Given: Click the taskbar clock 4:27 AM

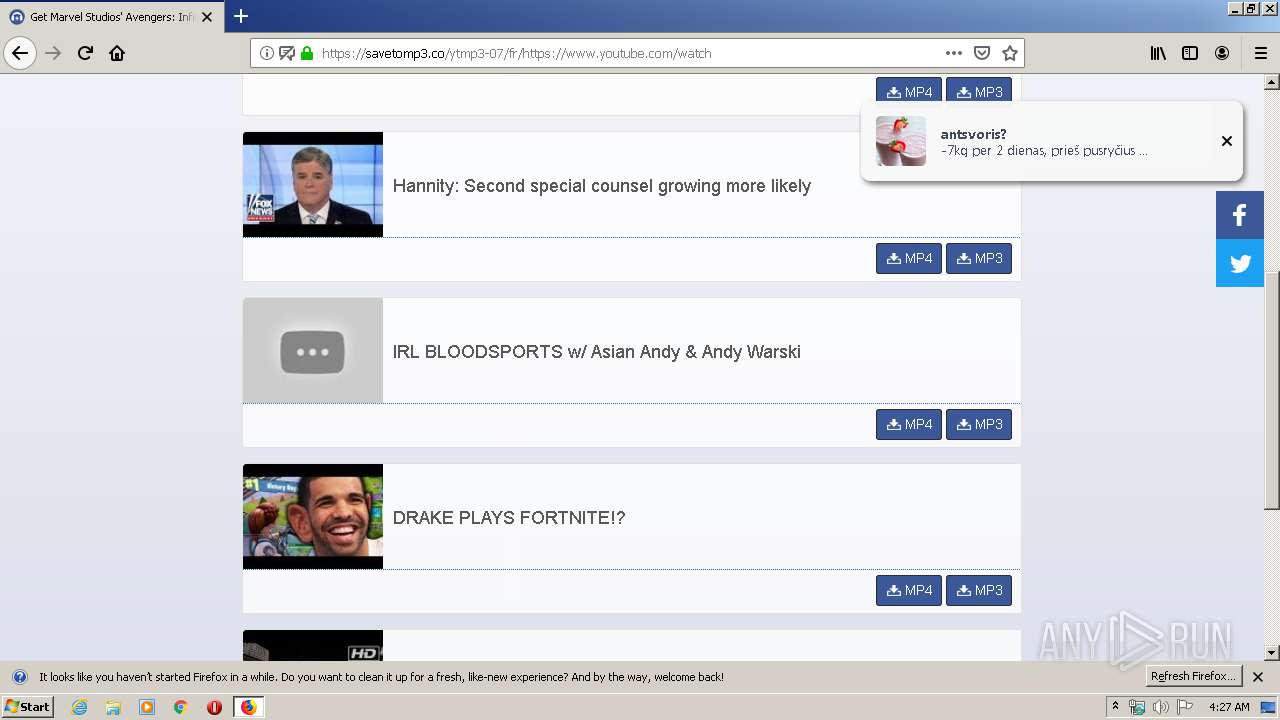Looking at the screenshot, I should (x=1229, y=707).
